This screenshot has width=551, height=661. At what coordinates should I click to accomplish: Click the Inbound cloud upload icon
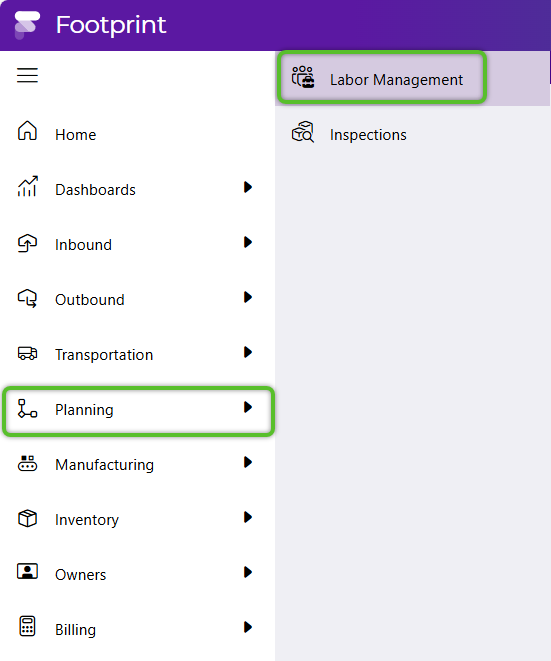[x=27, y=243]
